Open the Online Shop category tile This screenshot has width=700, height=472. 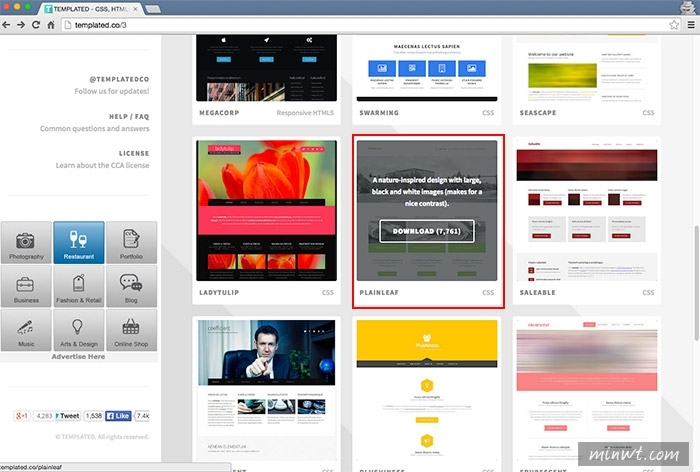[x=131, y=330]
